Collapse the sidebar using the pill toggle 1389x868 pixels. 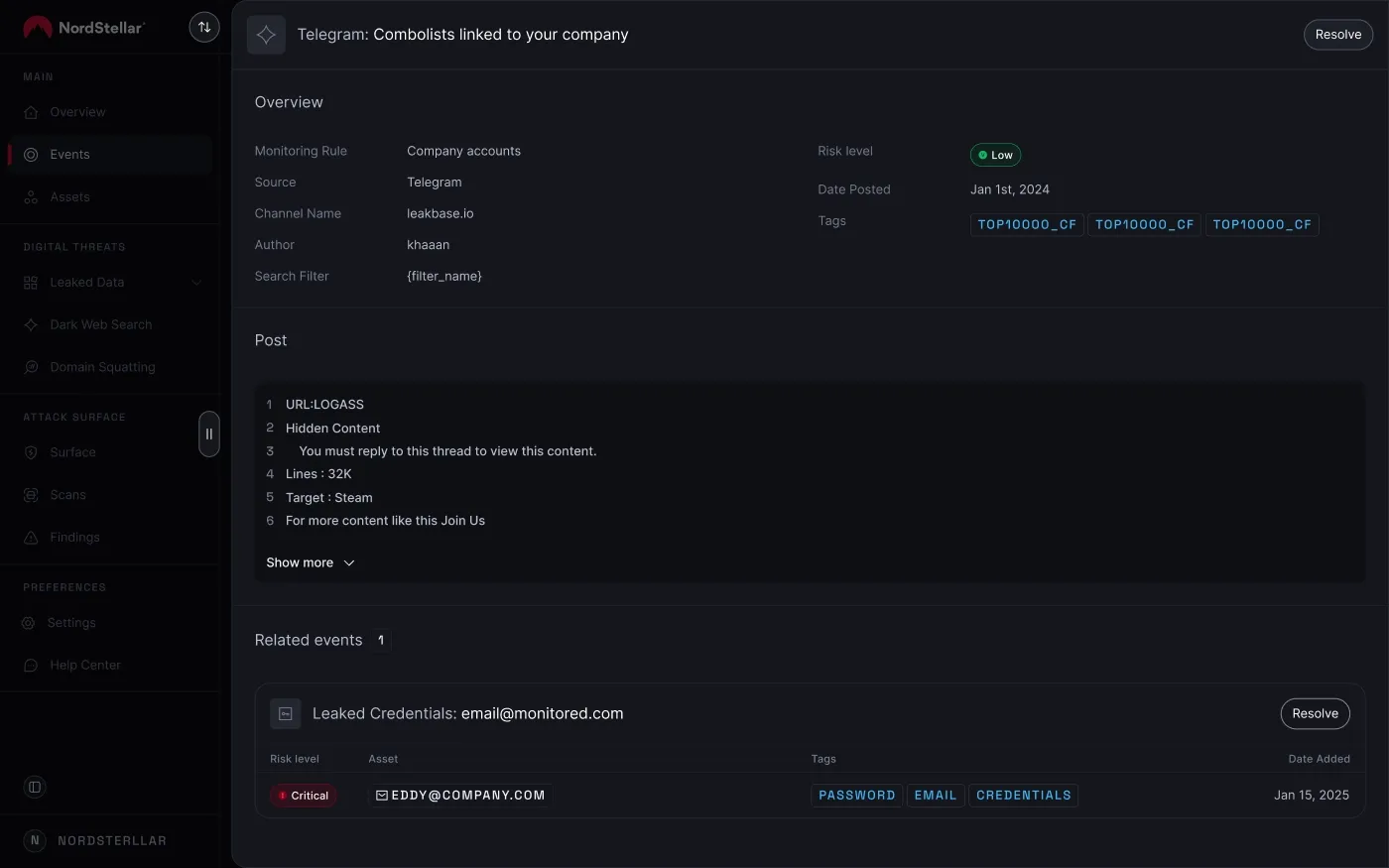(209, 434)
